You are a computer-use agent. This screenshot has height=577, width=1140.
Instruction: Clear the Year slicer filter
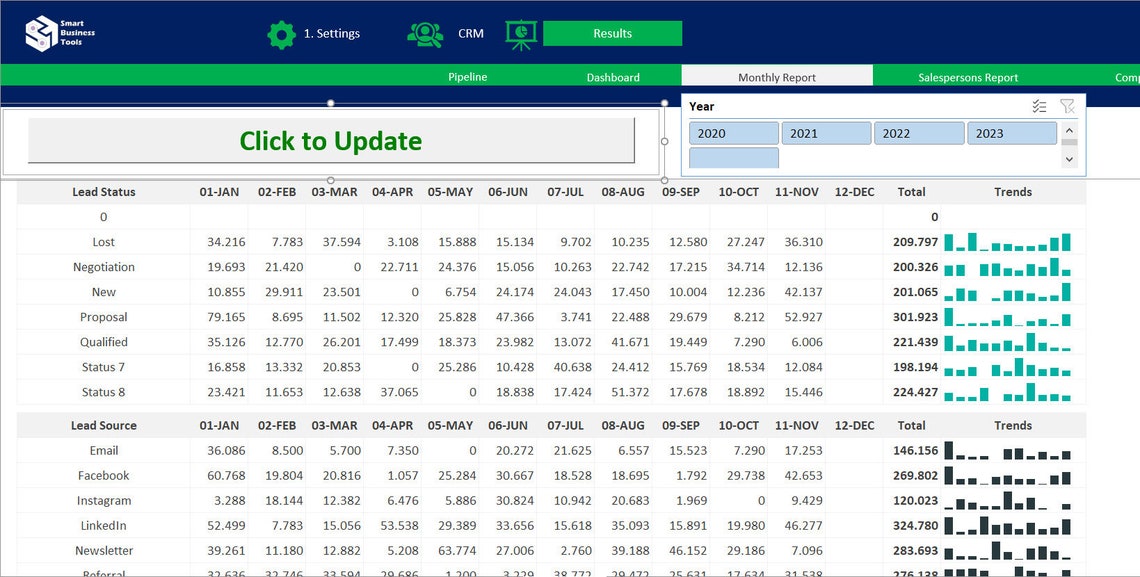click(x=1067, y=107)
